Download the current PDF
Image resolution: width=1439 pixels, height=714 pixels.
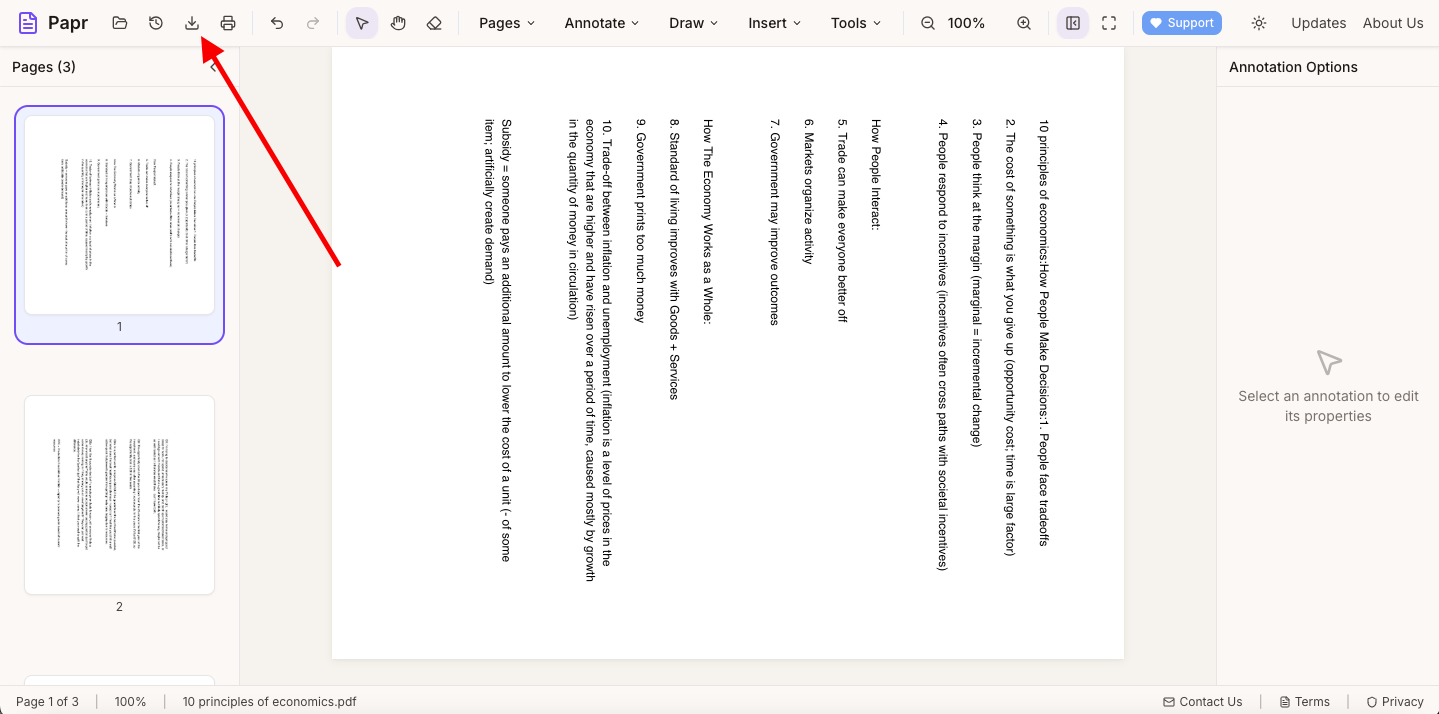tap(191, 22)
